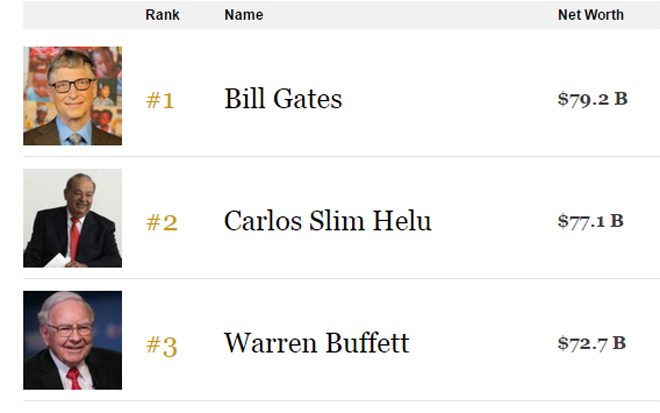
Task: Click the #3 rank label
Action: 161,346
